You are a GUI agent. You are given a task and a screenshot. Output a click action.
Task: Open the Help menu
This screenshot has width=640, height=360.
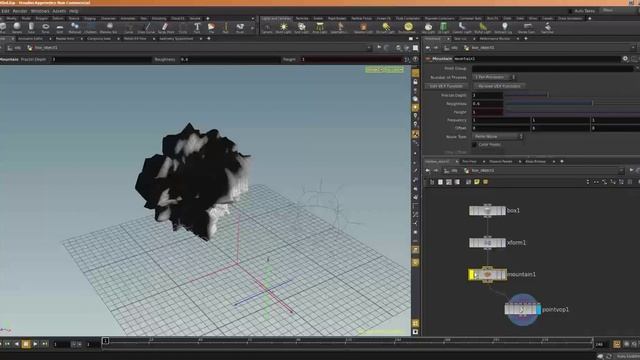tap(74, 11)
